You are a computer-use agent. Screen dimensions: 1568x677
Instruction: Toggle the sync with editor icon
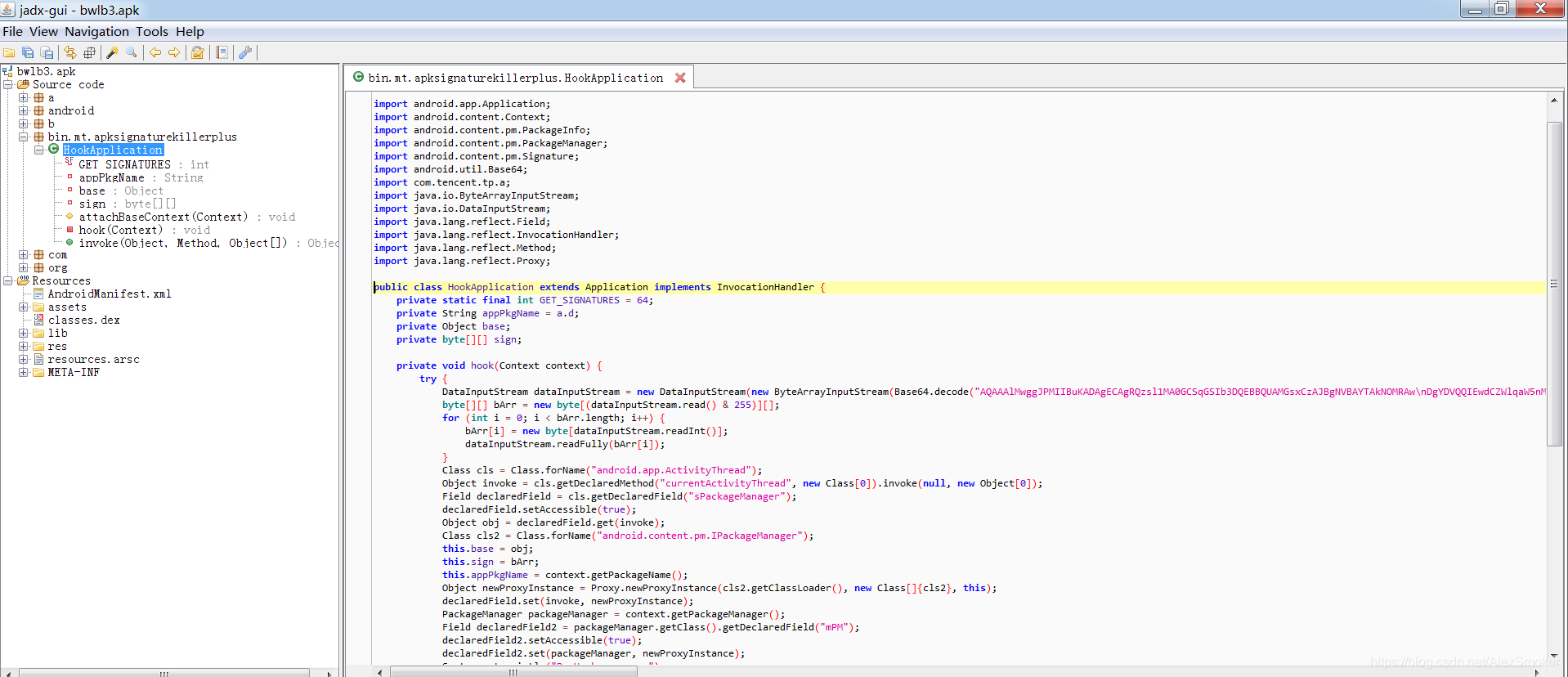pyautogui.click(x=70, y=52)
